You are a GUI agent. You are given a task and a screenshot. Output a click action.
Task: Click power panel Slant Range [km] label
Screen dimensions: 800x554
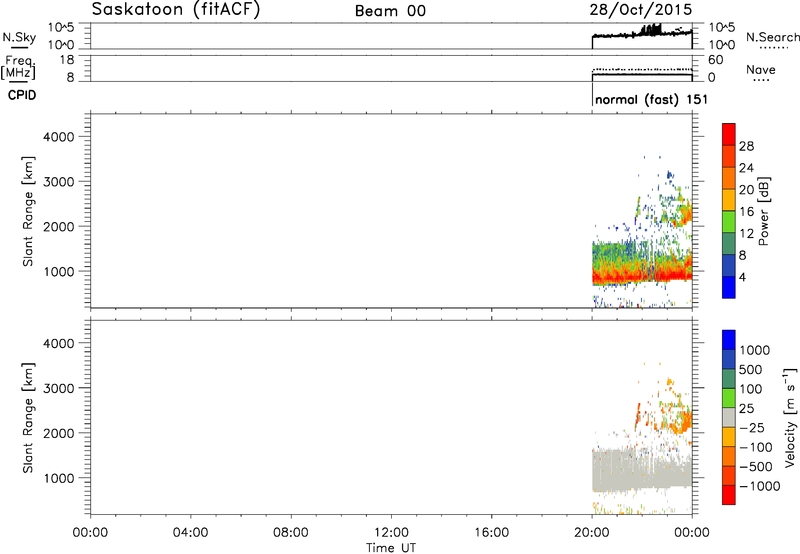click(28, 211)
